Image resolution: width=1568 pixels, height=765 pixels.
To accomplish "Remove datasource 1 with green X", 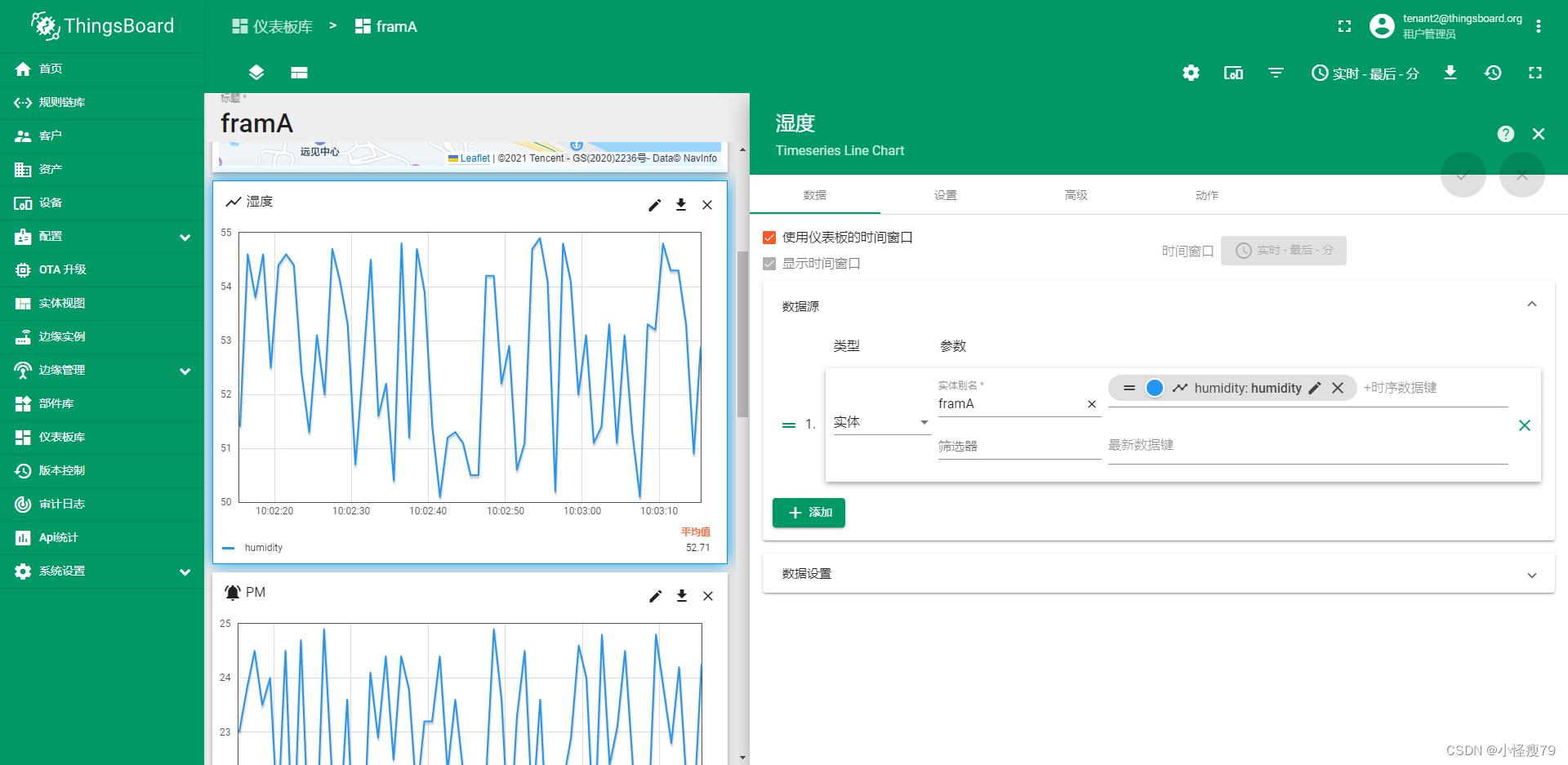I will click(1525, 425).
